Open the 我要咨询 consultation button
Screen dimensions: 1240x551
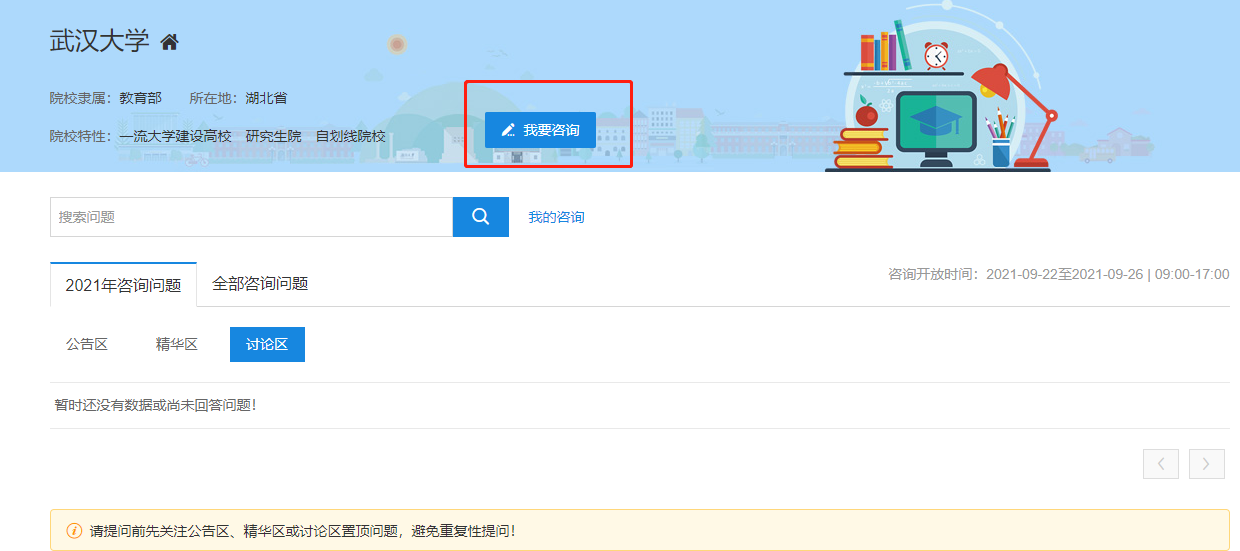coord(540,130)
